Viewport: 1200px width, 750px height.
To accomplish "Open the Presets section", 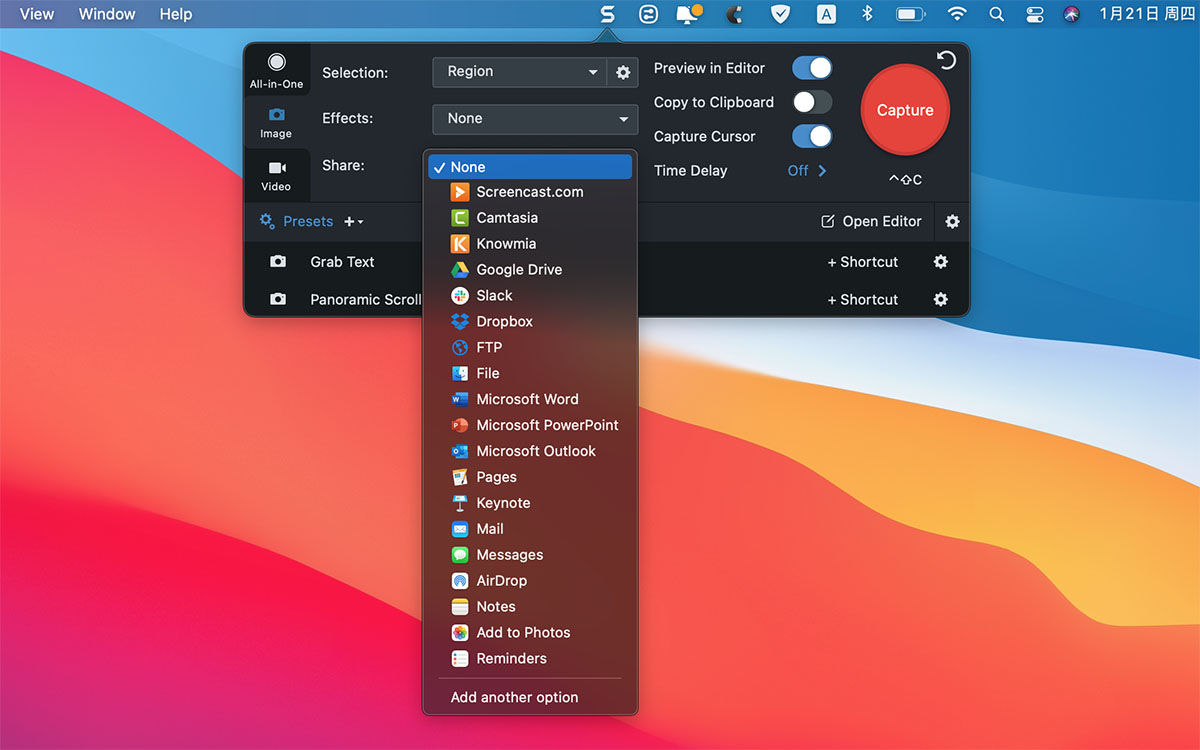I will pyautogui.click(x=296, y=222).
